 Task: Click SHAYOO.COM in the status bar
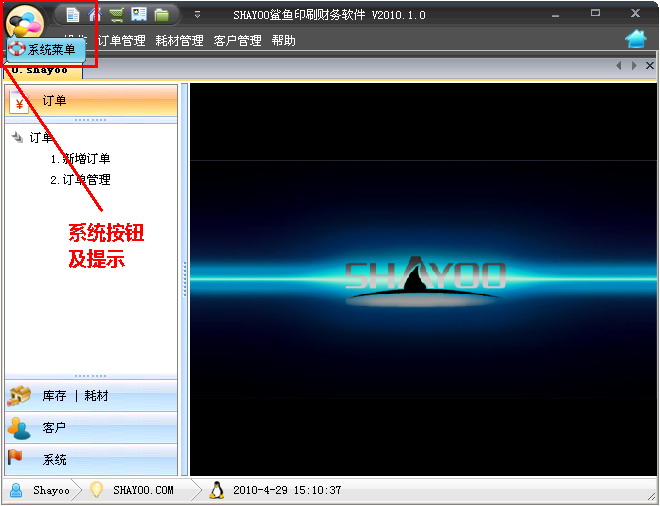pyautogui.click(x=143, y=490)
